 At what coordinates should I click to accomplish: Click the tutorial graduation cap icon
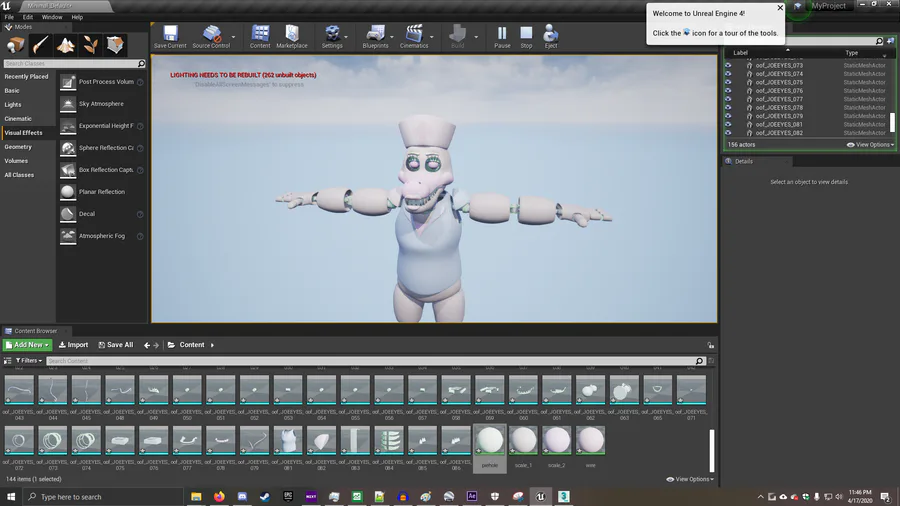797,7
